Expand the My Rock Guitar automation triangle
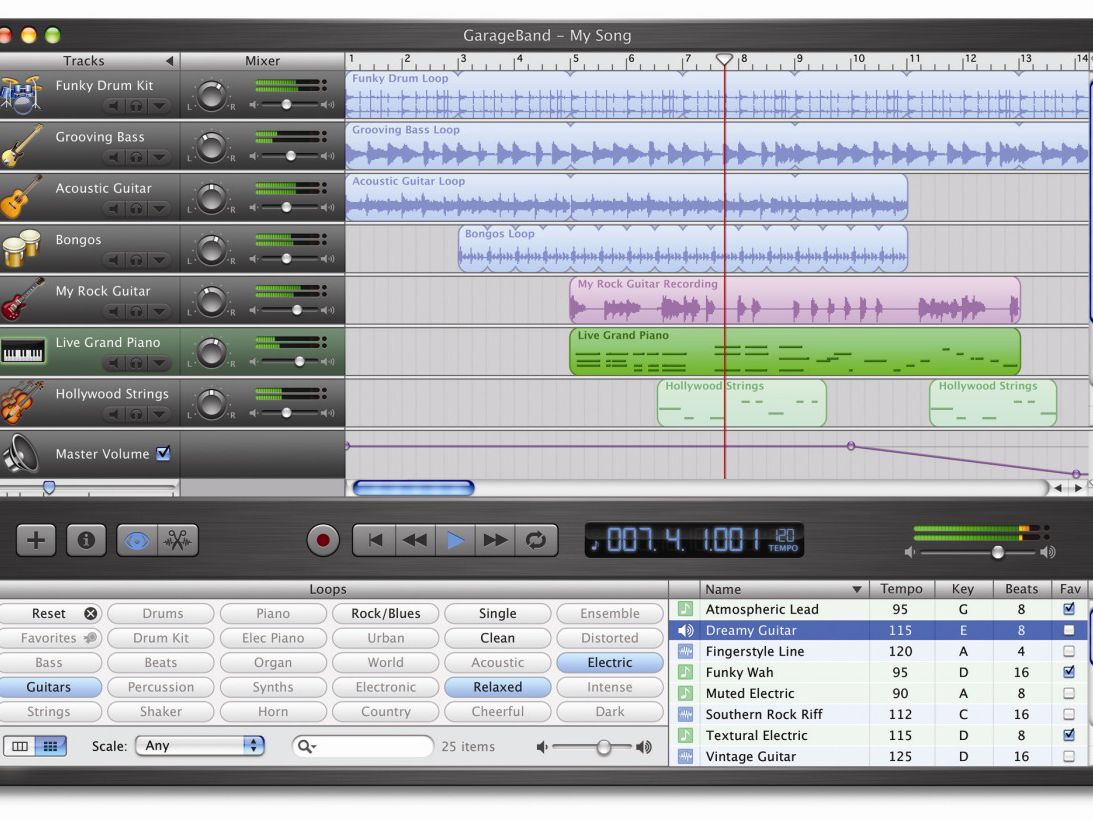Image resolution: width=1093 pixels, height=820 pixels. (x=160, y=311)
